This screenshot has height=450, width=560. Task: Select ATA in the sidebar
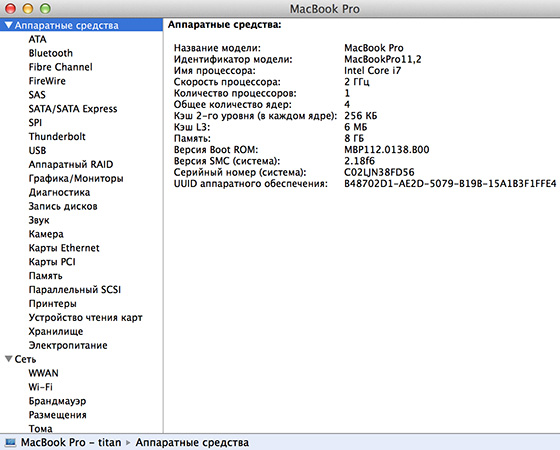[x=38, y=39]
